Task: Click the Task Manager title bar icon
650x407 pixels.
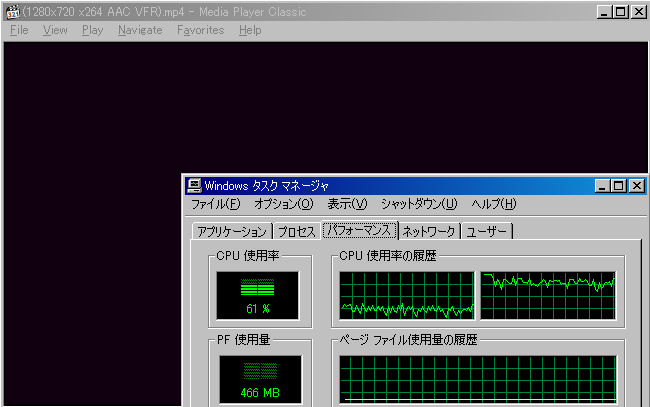Action: pyautogui.click(x=194, y=185)
